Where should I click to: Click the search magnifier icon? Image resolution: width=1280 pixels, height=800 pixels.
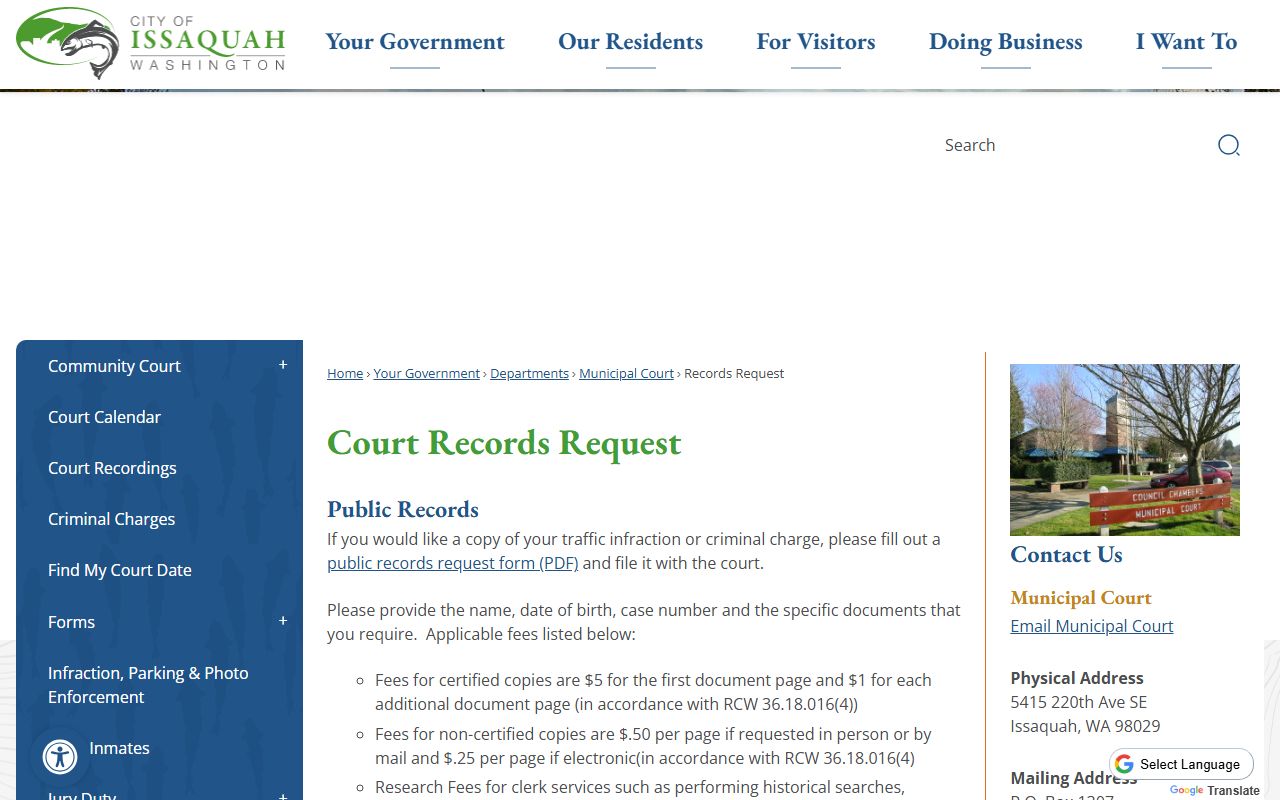1229,145
